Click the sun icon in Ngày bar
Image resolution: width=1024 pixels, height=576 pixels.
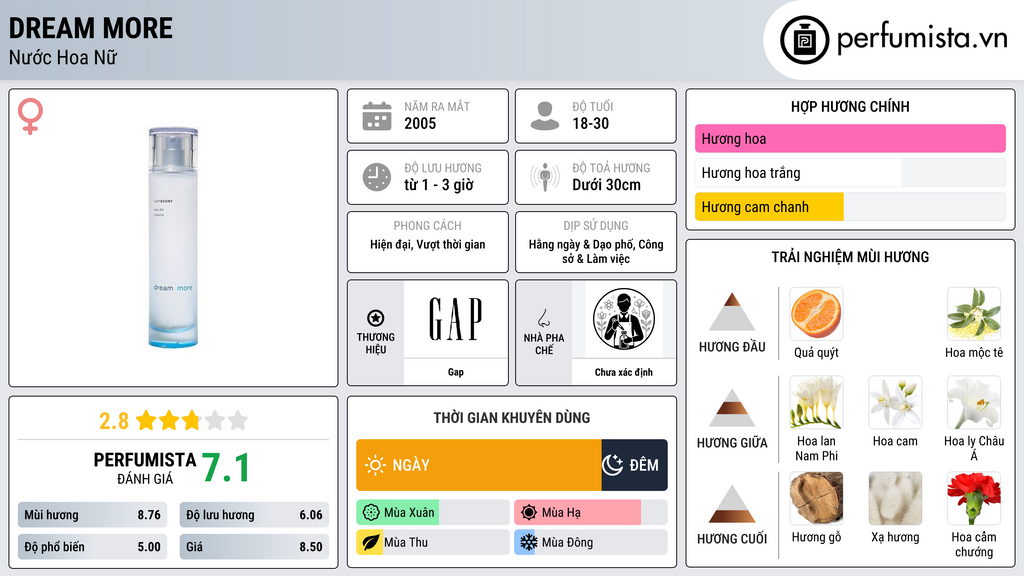point(375,465)
